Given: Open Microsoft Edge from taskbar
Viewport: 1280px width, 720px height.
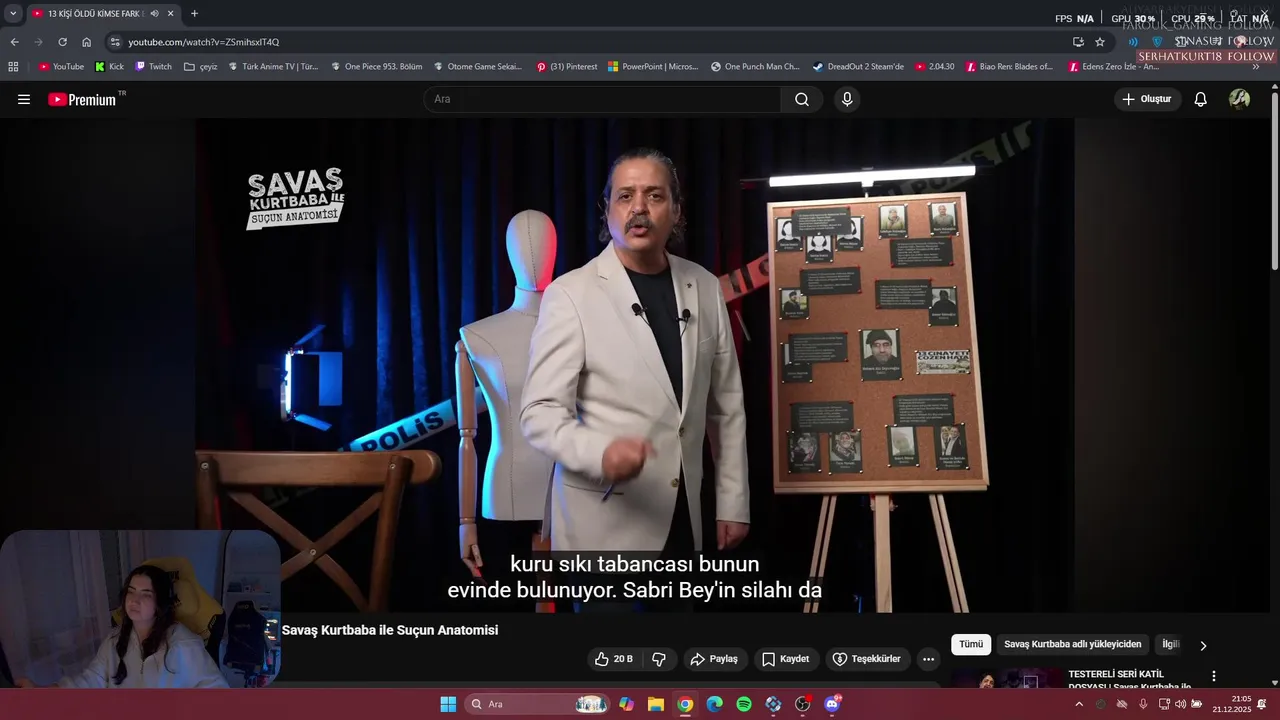Looking at the screenshot, I should tap(714, 704).
